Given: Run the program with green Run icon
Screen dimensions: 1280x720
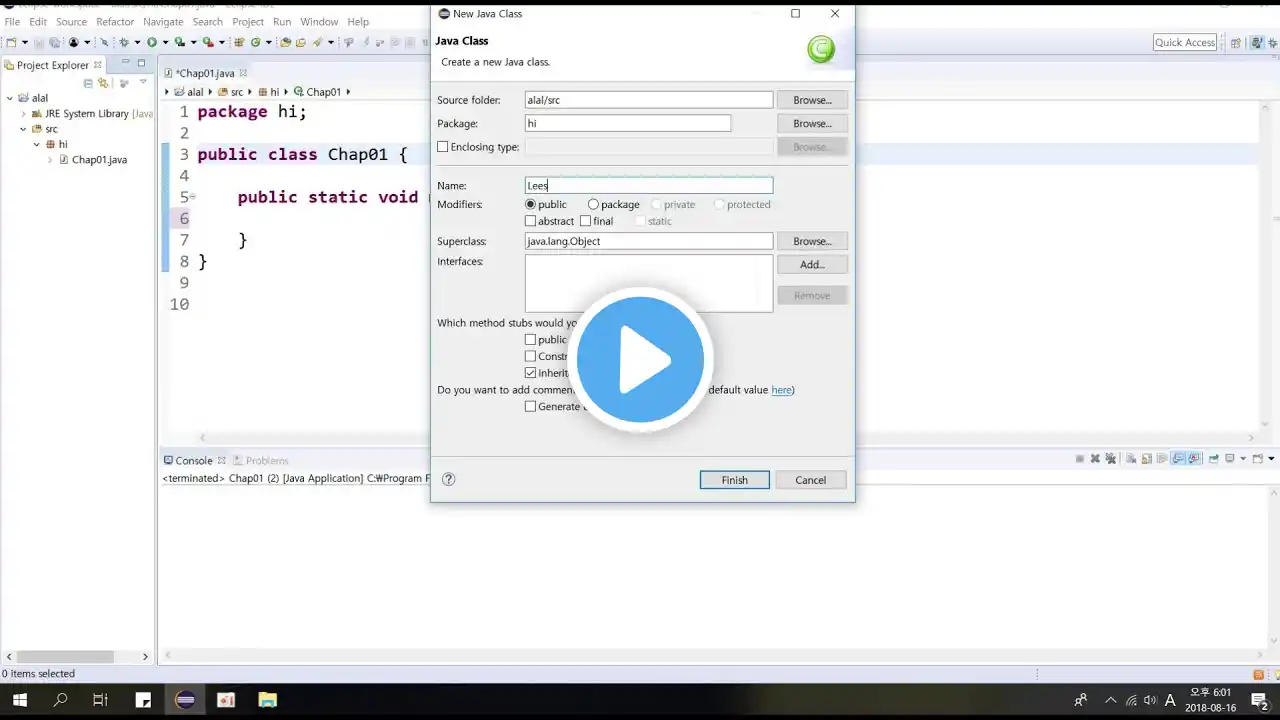Looking at the screenshot, I should 152,43.
